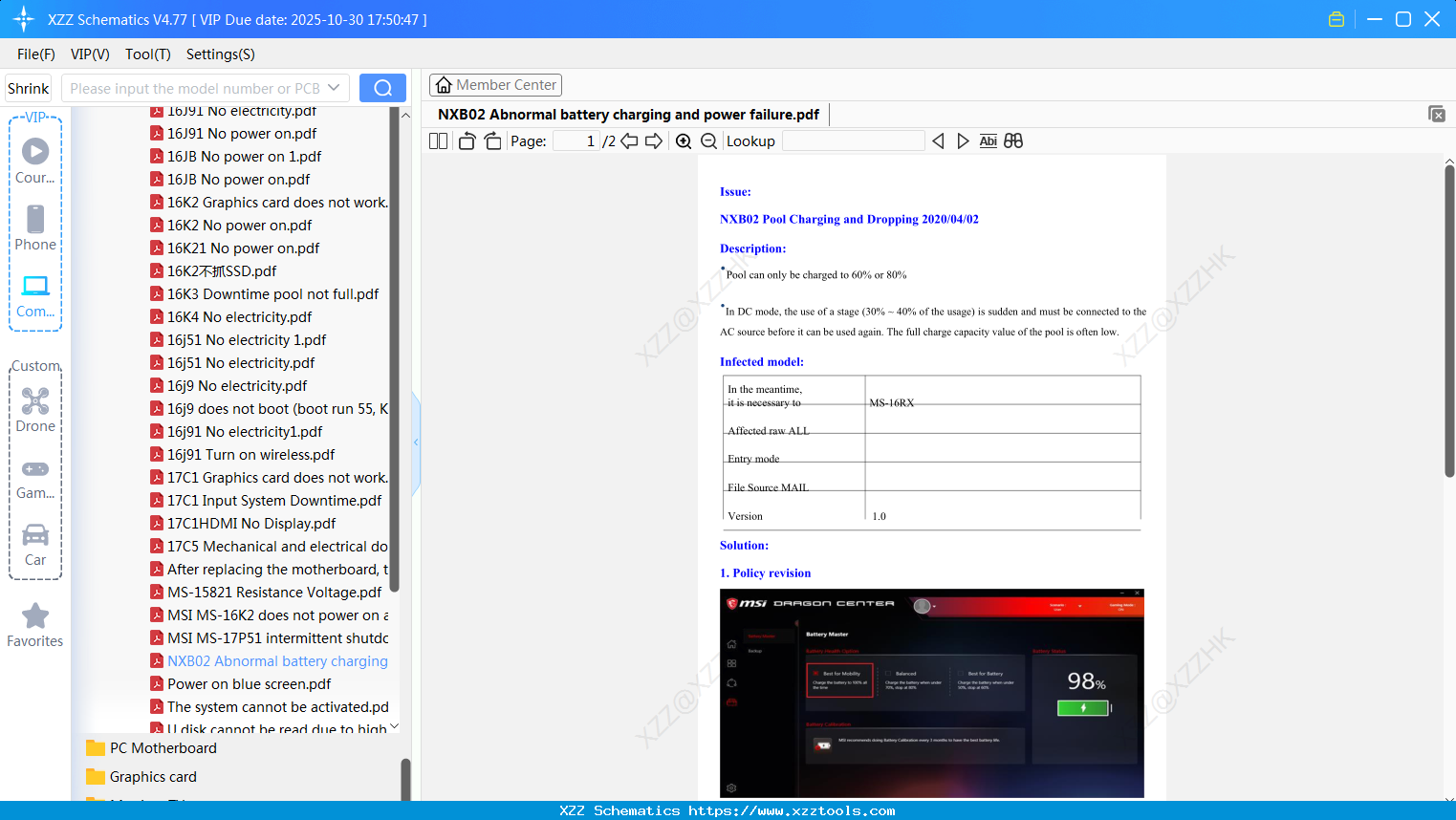Open the VIP(V) menu

[90, 54]
